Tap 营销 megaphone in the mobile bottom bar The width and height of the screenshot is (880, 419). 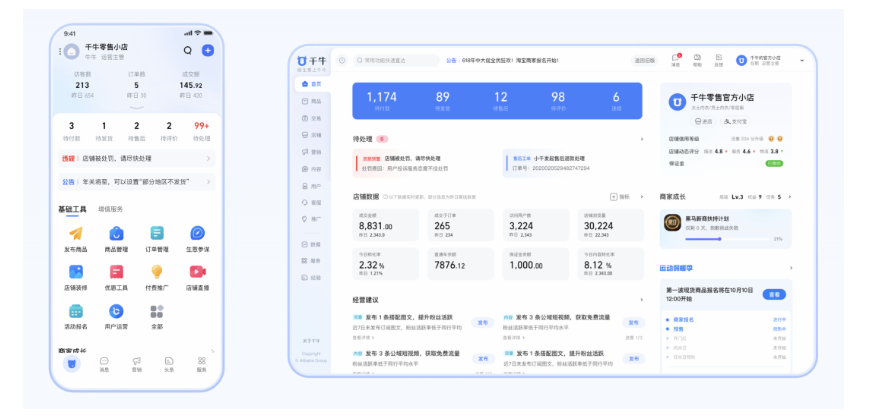click(136, 365)
